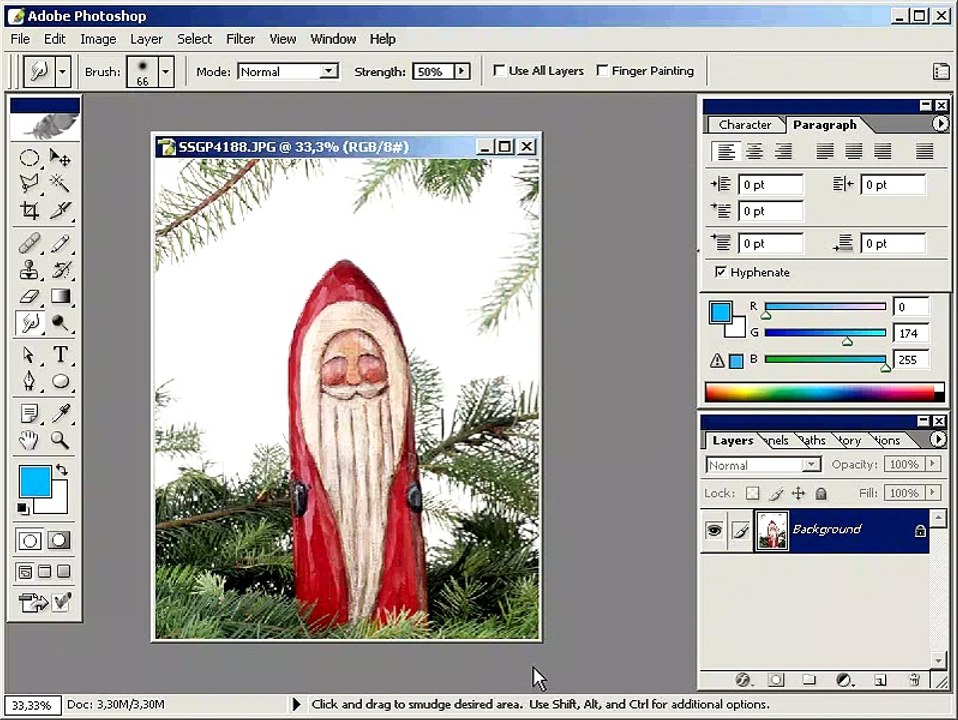958x720 pixels.
Task: Open the File menu
Action: point(20,39)
